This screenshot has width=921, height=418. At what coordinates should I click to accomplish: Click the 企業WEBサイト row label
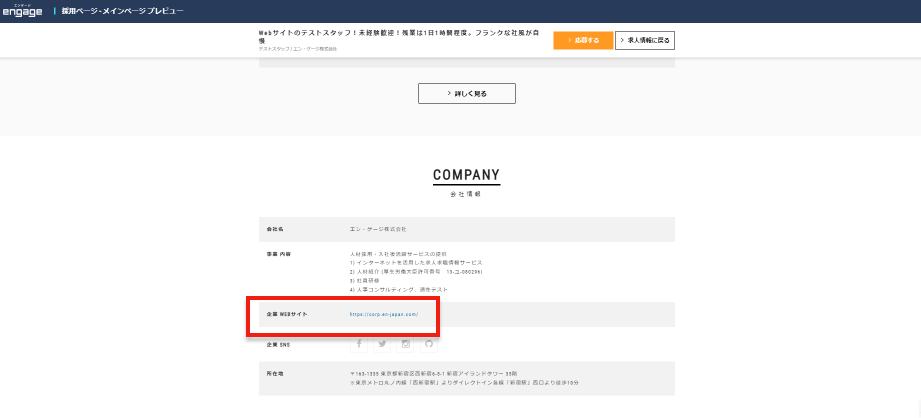click(x=287, y=315)
